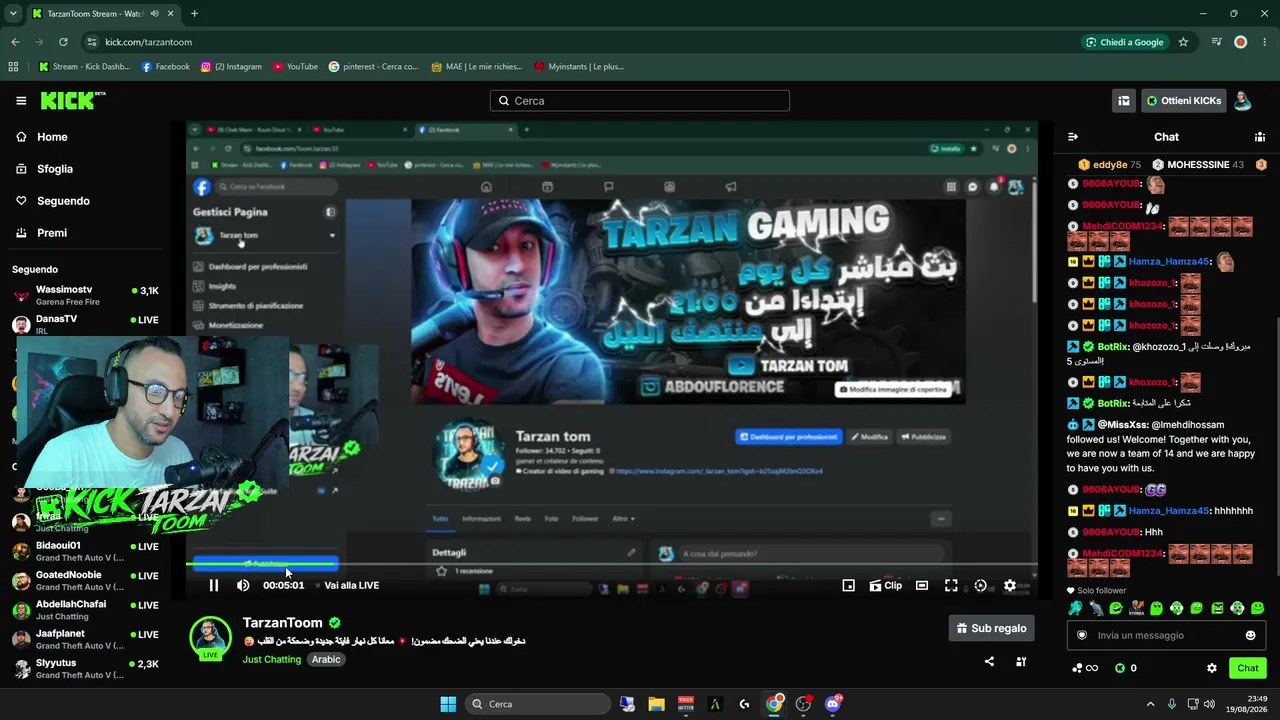The image size is (1280, 720).
Task: Open the AbdellahChafai followed channel
Action: 85,610
